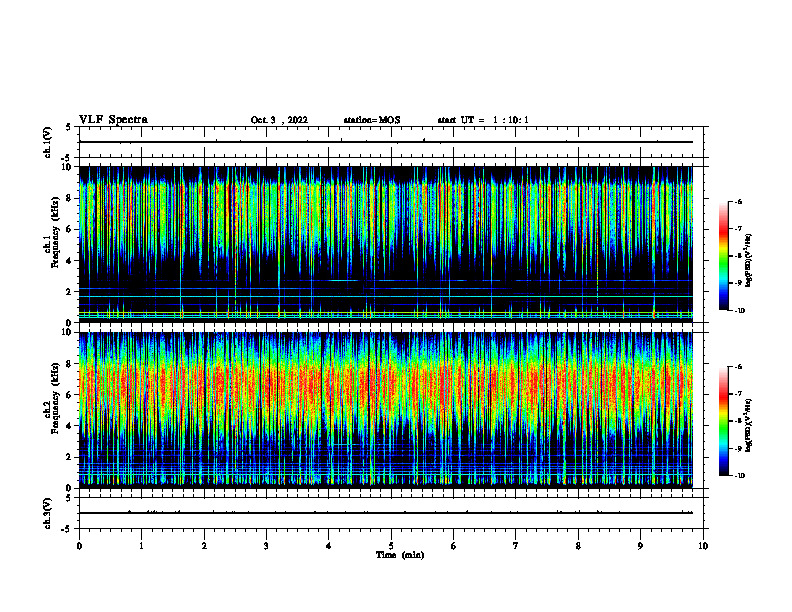Click the ch.1 spectrogram color bar
This screenshot has height=612, width=792.
pyautogui.click(x=723, y=256)
